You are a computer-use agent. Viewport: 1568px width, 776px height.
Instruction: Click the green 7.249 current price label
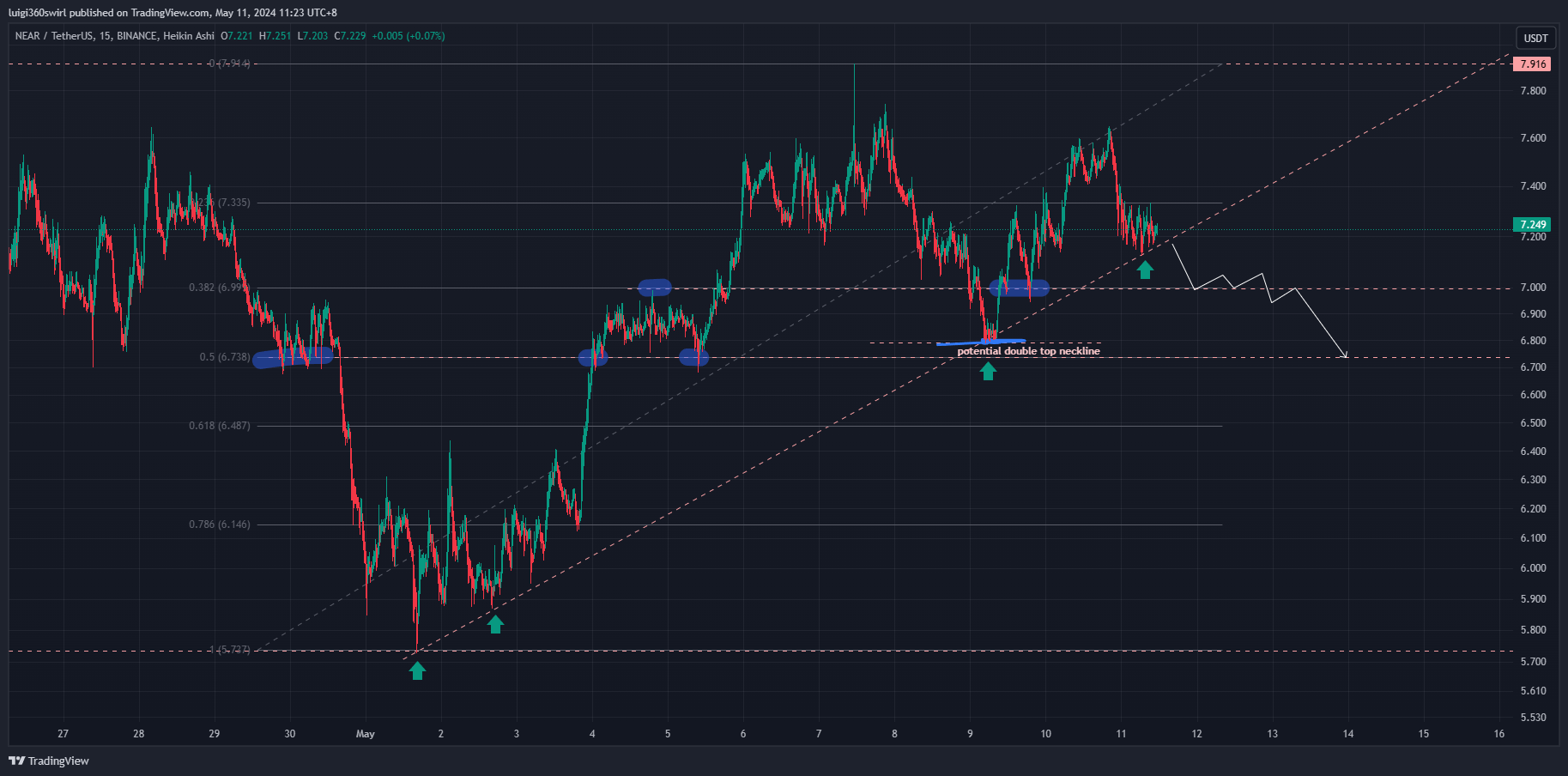(1533, 225)
